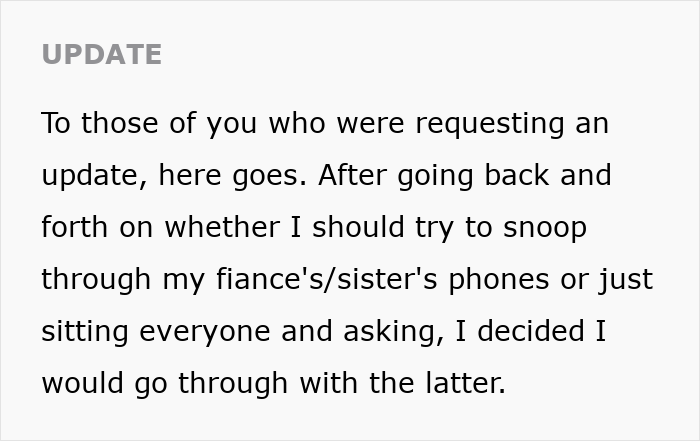
Task: Click the word 'should' in third line
Action: [358, 226]
